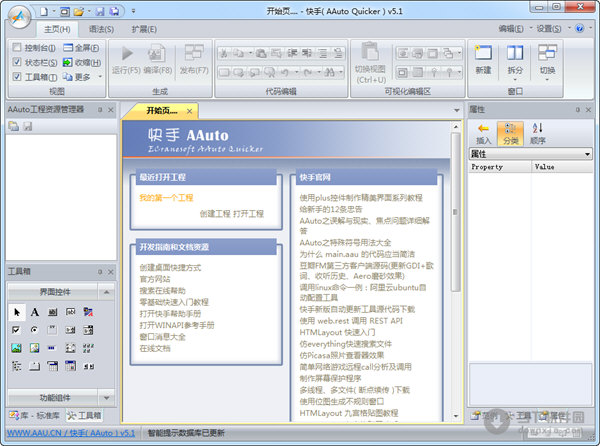Image resolution: width=600 pixels, height=446 pixels.
Task: Select the spin up-down control in toolbox
Action: (x=88, y=366)
